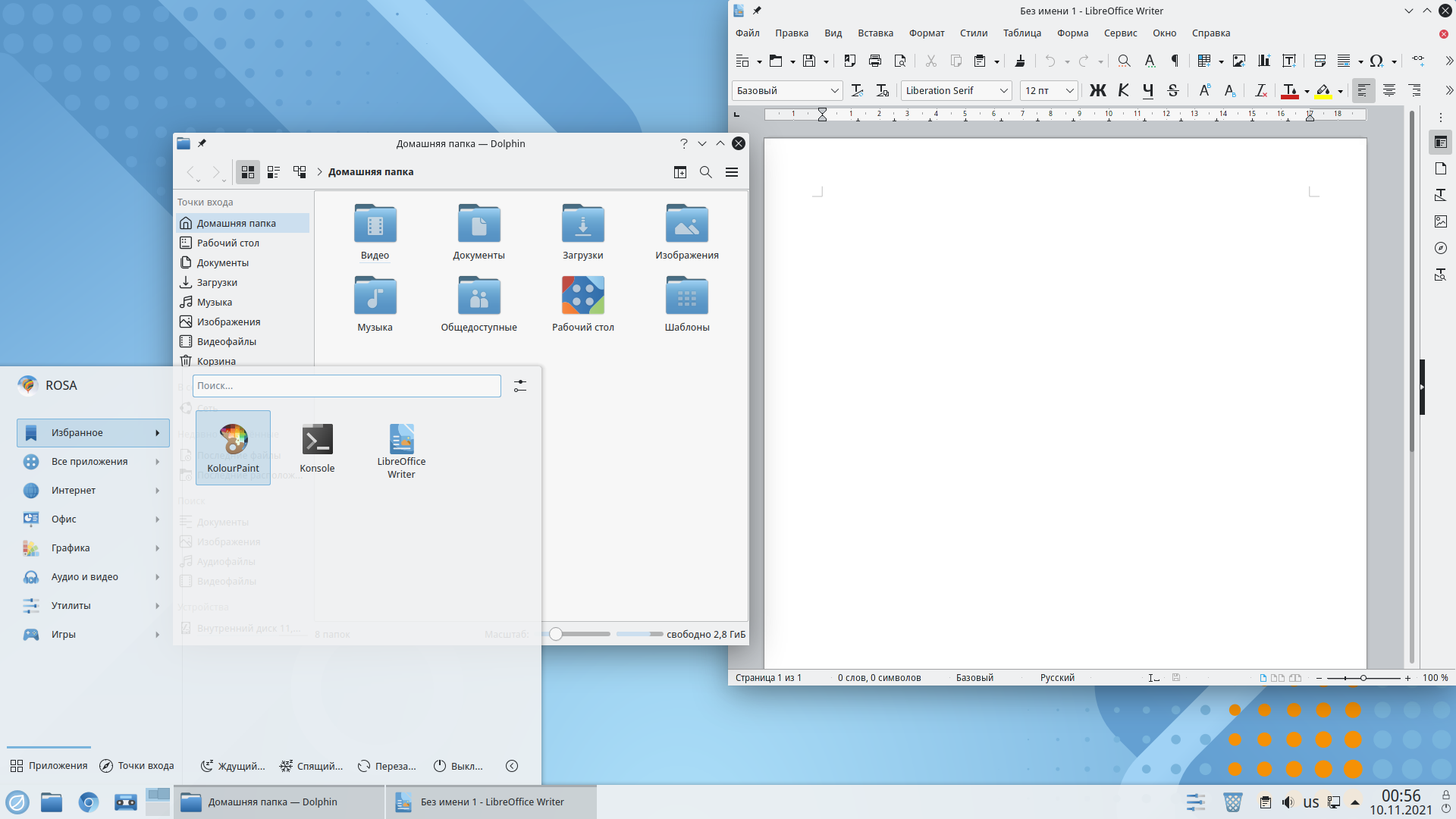Adjust Dolphin zoom scale slider
This screenshot has width=1456, height=819.
coord(556,634)
